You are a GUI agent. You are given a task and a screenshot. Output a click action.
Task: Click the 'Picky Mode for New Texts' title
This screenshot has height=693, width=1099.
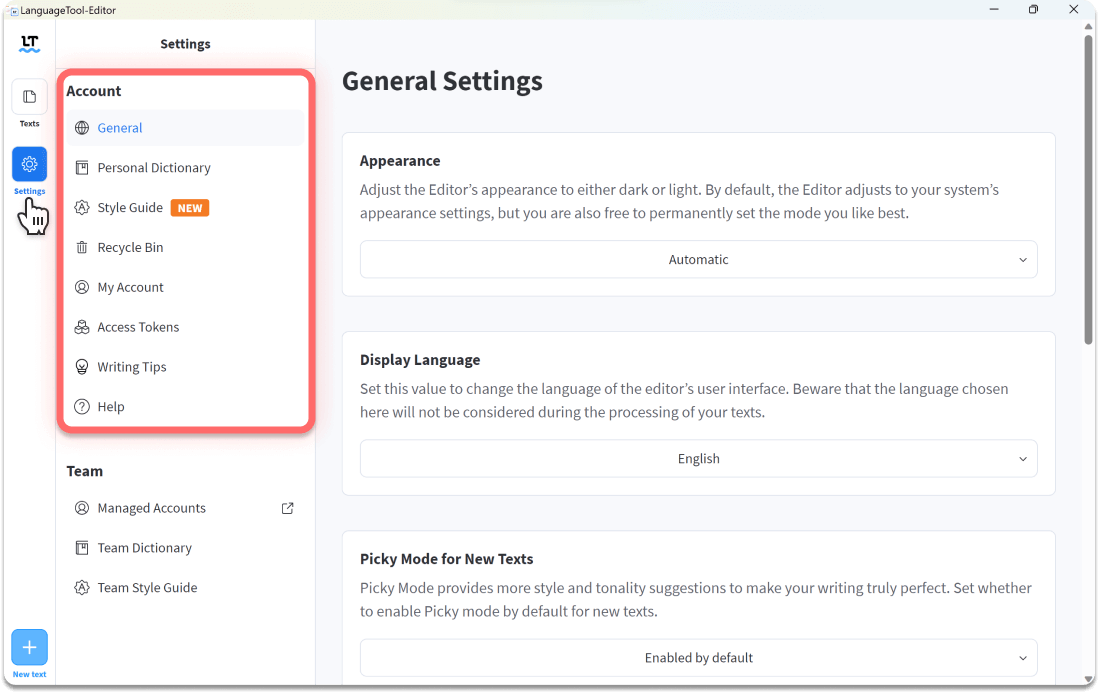(446, 559)
